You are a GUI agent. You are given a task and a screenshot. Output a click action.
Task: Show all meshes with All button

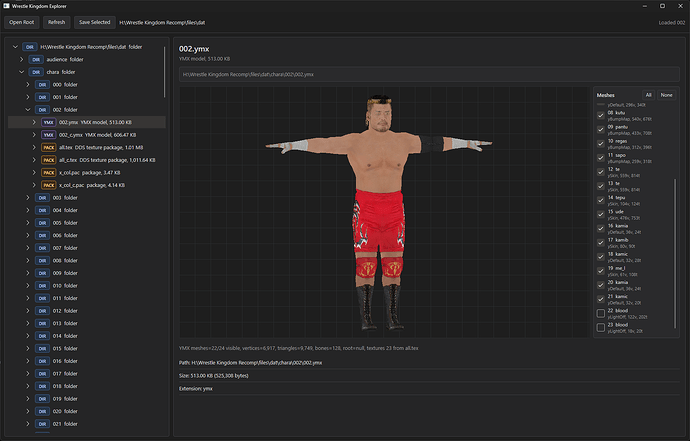(648, 95)
